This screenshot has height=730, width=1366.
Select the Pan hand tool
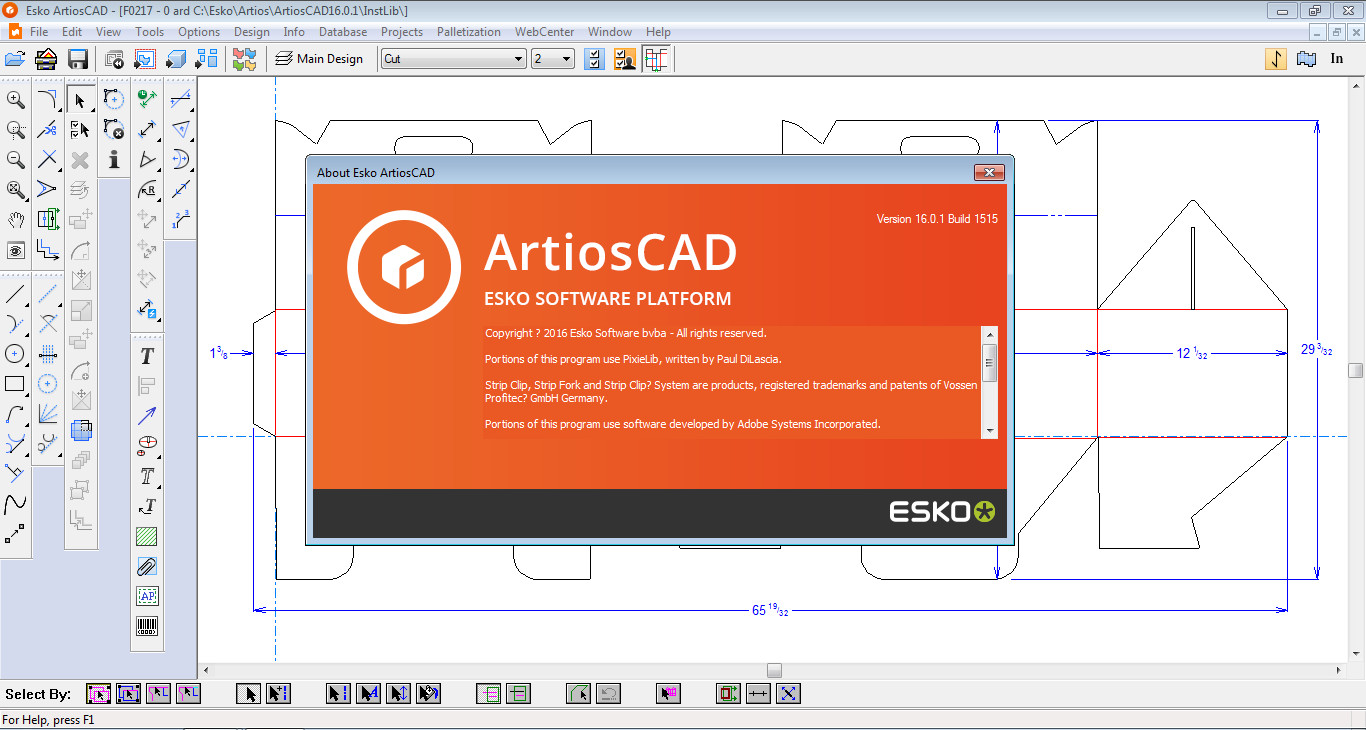(16, 220)
